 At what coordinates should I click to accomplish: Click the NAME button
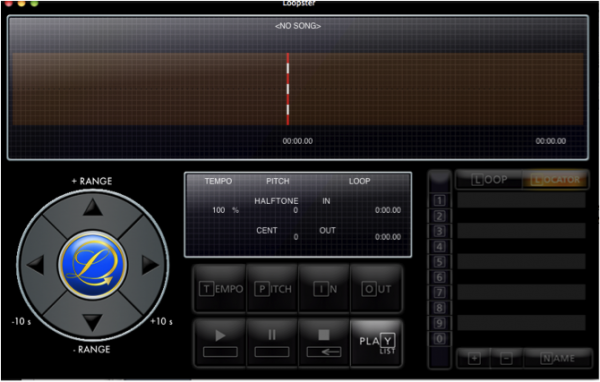[558, 359]
